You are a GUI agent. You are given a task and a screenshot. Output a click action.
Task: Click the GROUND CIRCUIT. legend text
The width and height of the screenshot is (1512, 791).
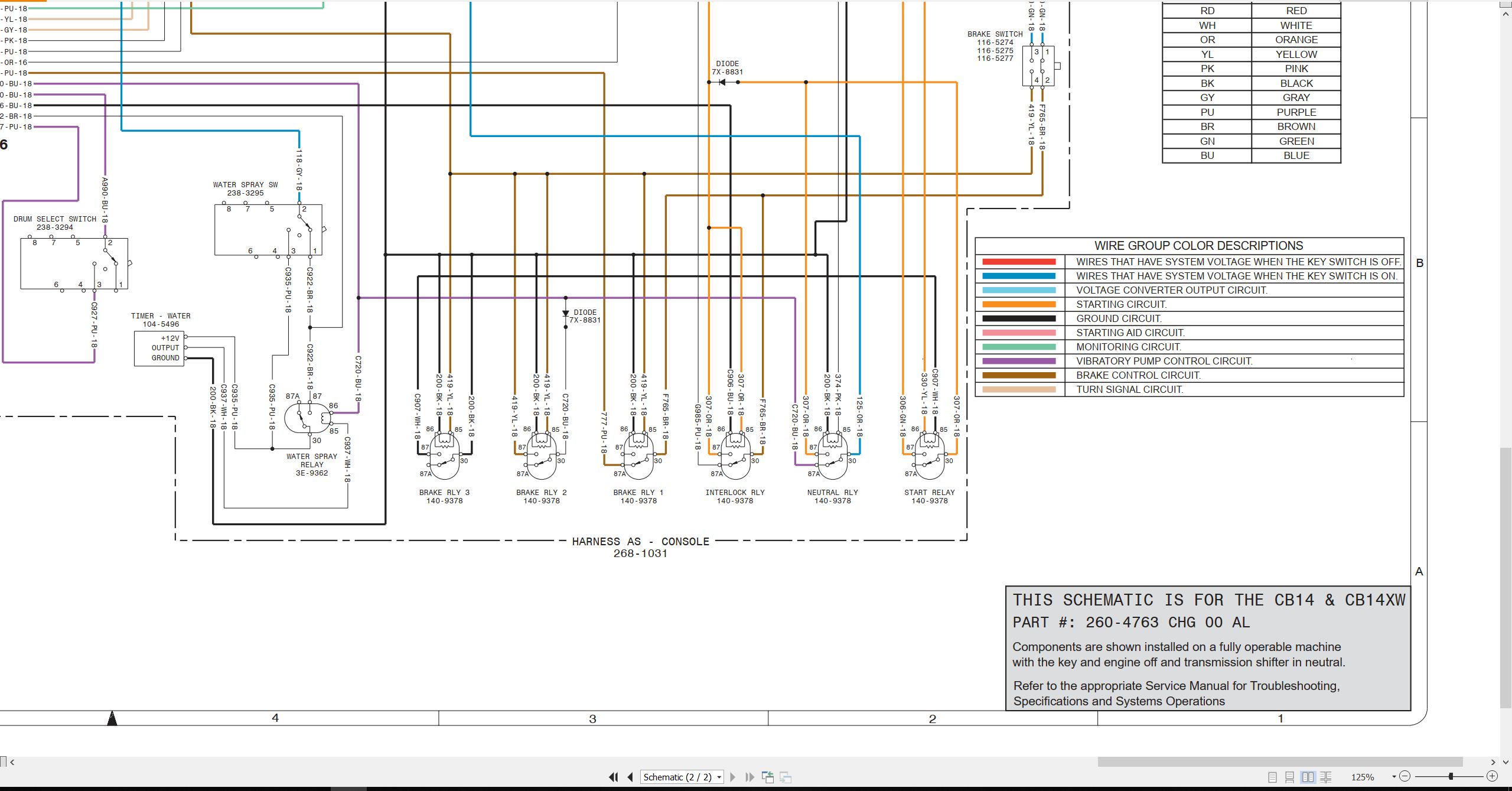coord(1119,318)
